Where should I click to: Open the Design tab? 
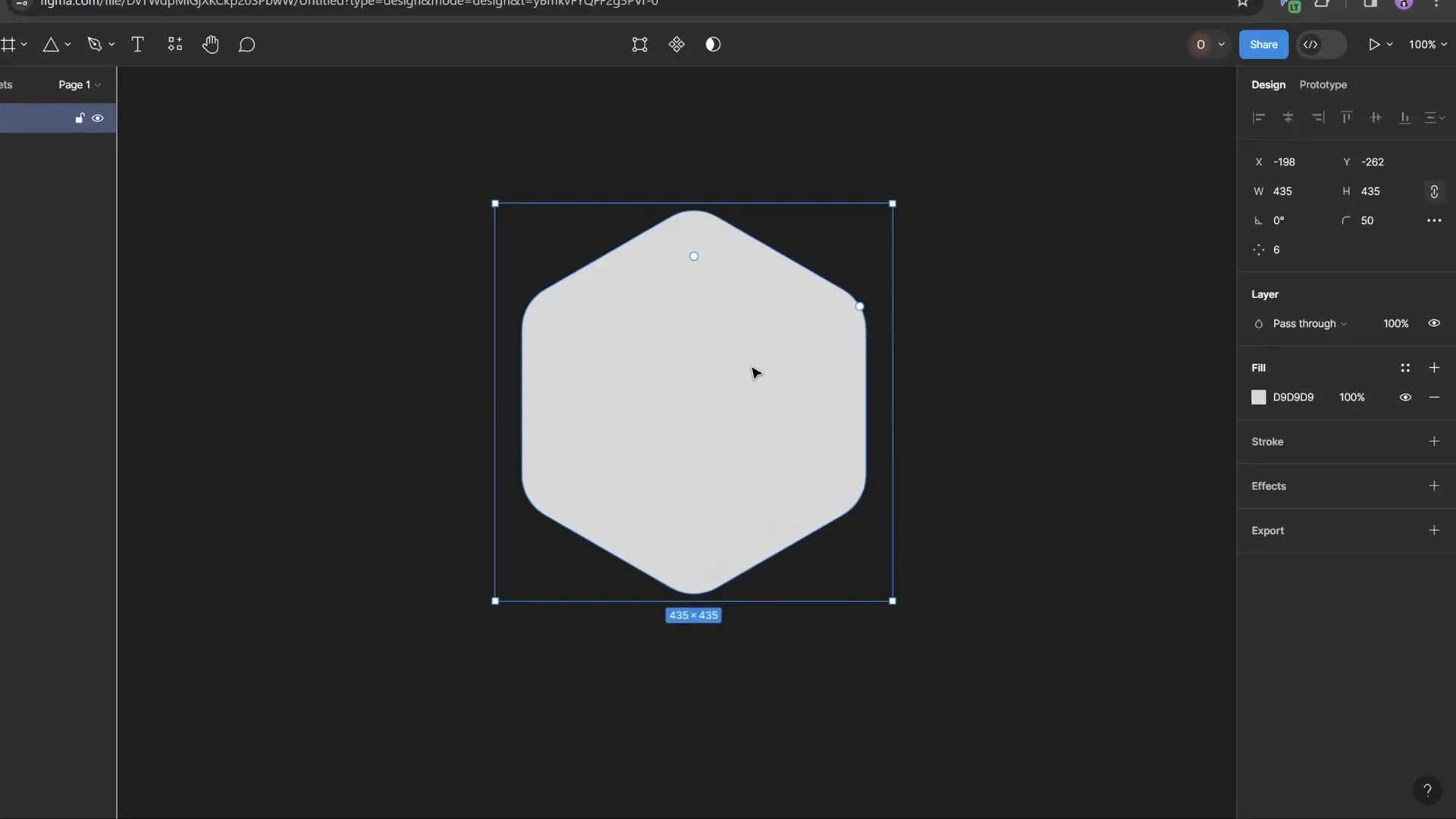1269,84
